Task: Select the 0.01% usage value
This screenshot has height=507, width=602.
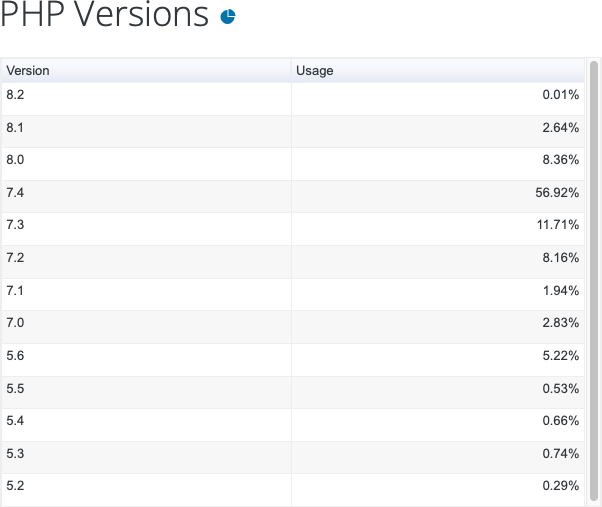Action: click(x=561, y=94)
